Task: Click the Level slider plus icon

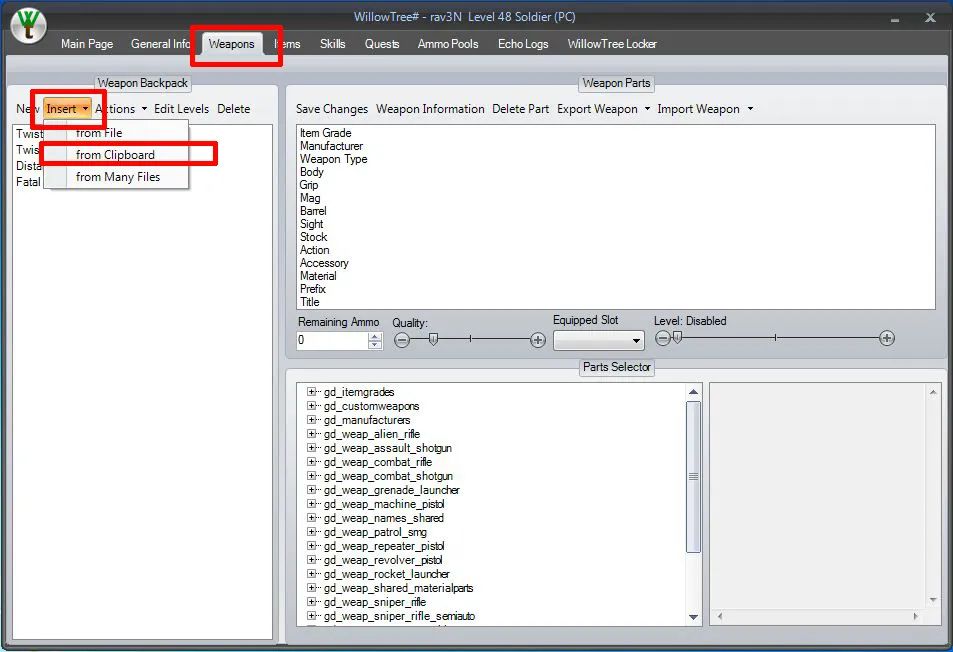Action: (887, 339)
